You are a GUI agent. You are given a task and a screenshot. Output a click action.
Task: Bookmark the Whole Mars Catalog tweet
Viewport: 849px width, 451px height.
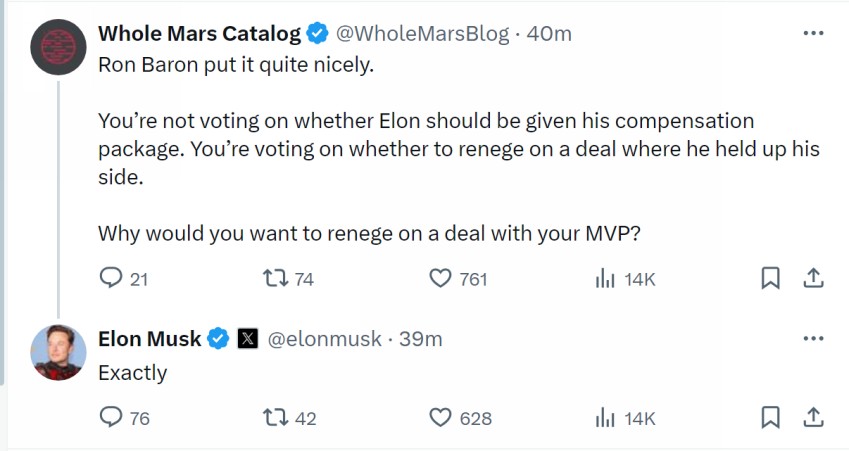[x=770, y=279]
